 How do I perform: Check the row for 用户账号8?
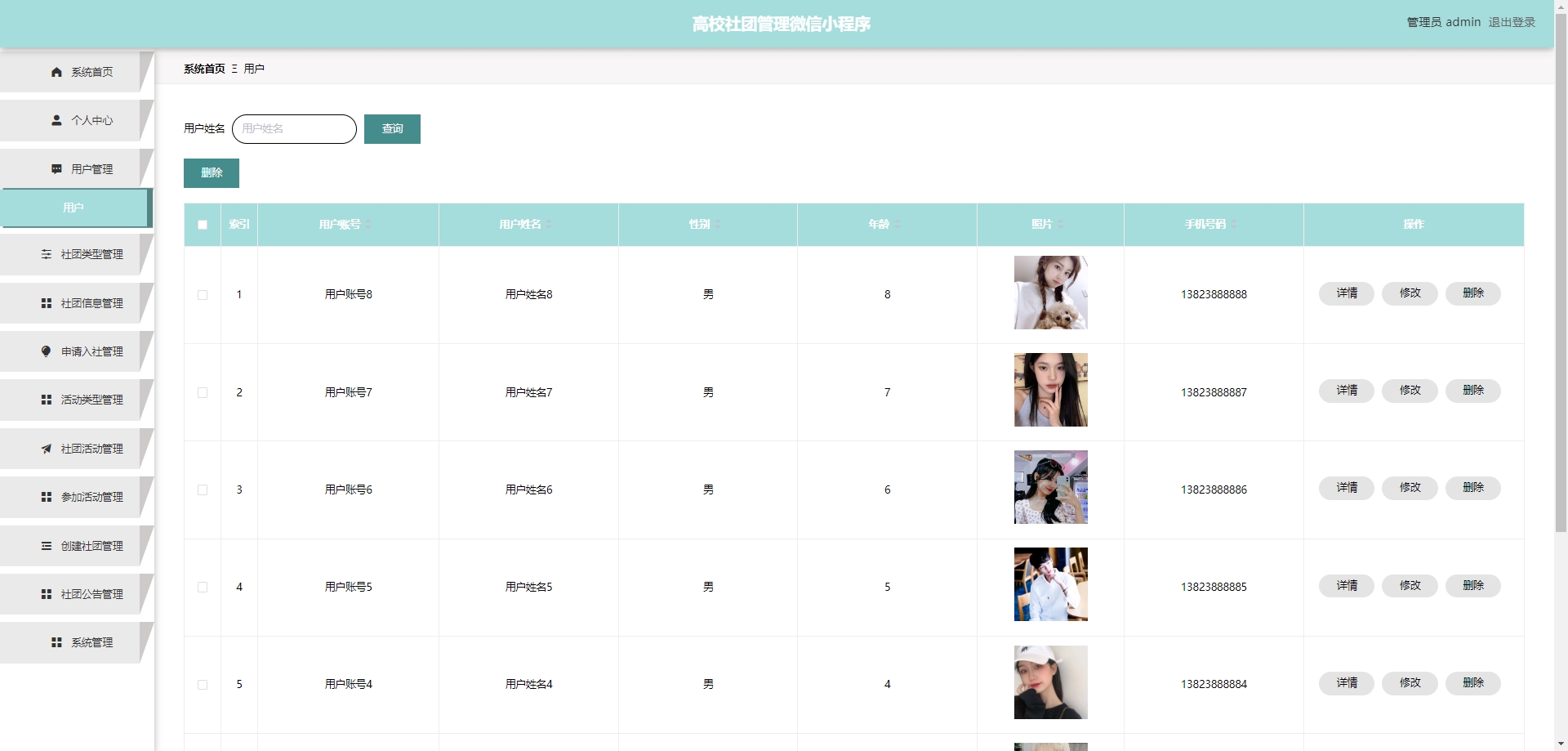[x=203, y=295]
